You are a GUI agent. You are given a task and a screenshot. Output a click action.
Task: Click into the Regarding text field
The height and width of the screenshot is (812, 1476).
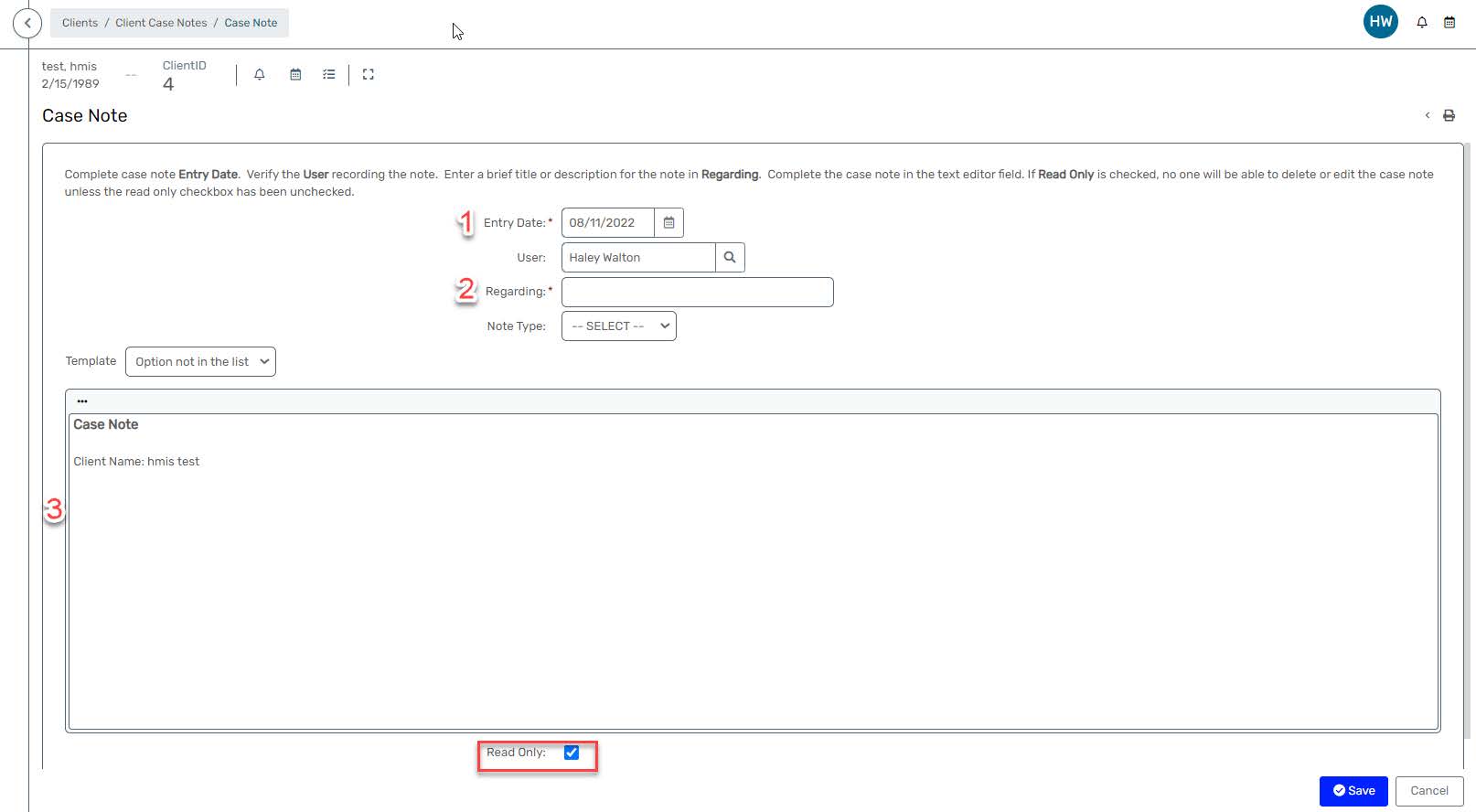click(x=697, y=293)
